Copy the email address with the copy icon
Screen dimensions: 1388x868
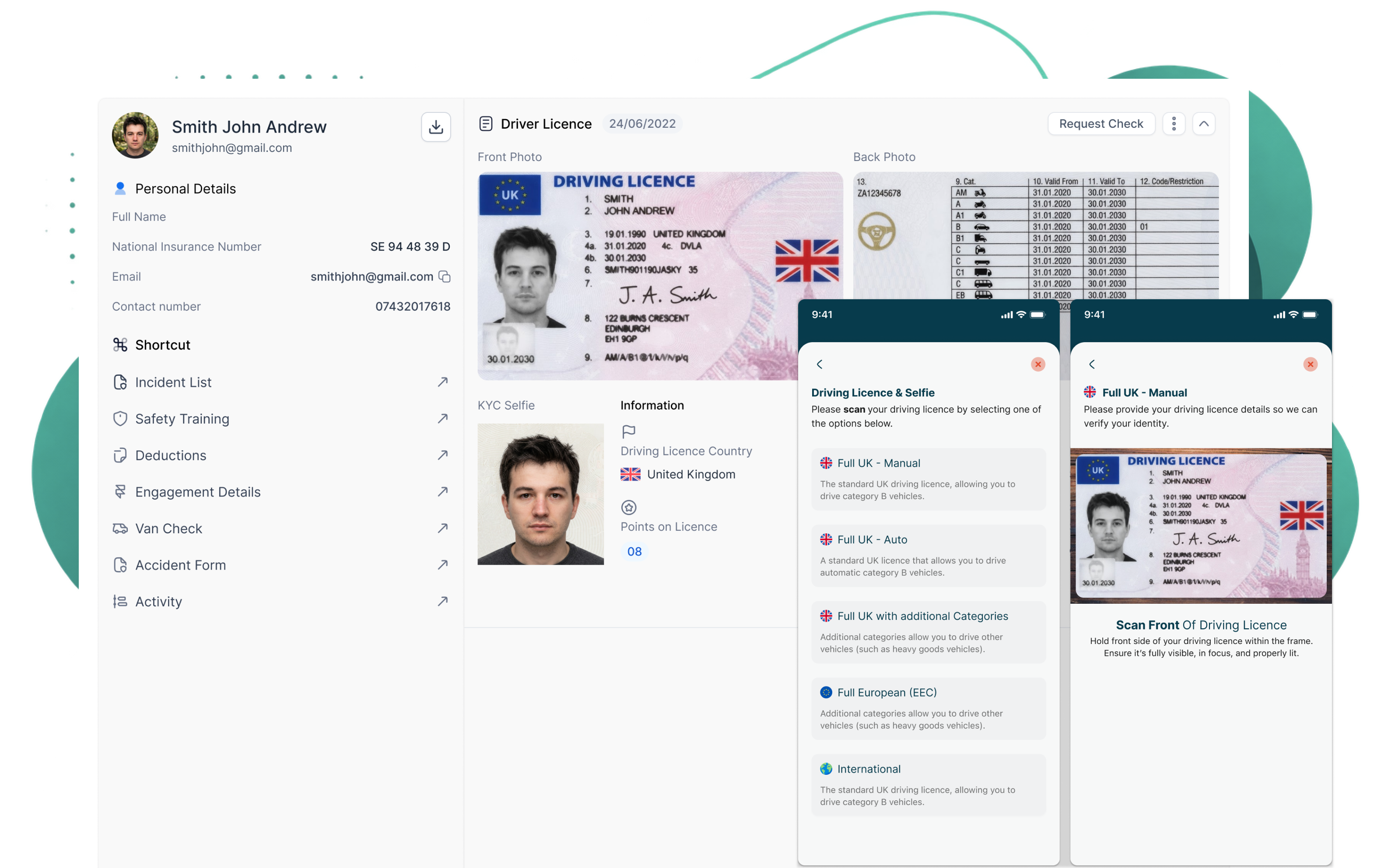click(x=444, y=276)
